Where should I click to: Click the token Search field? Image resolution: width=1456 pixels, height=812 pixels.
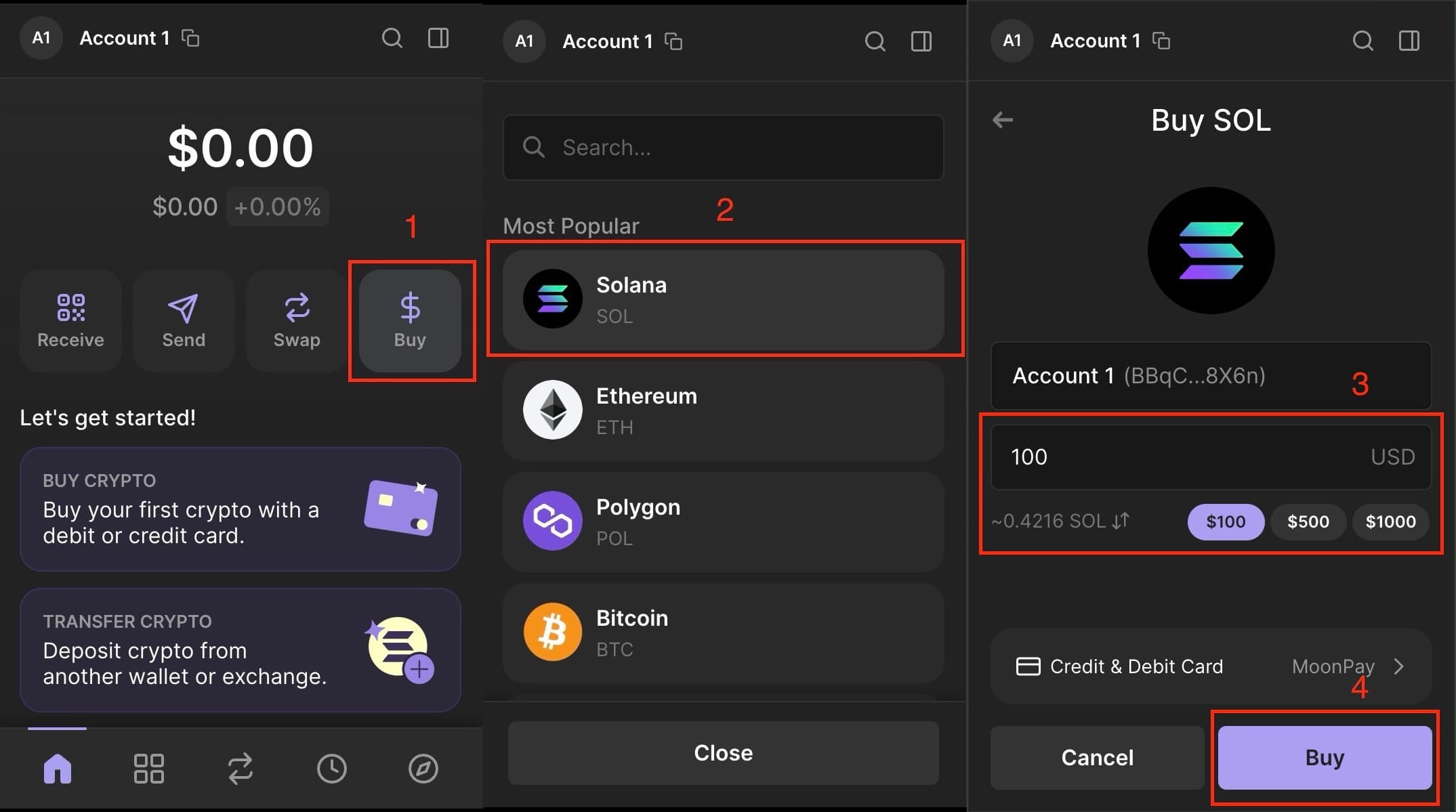723,148
